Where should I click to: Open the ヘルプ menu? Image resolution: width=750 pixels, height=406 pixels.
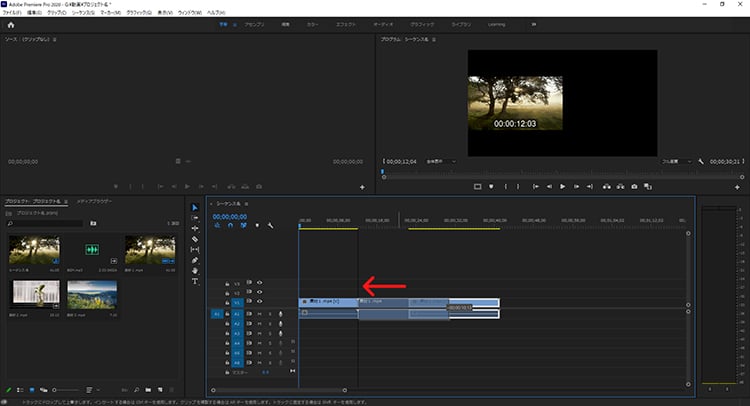(216, 12)
